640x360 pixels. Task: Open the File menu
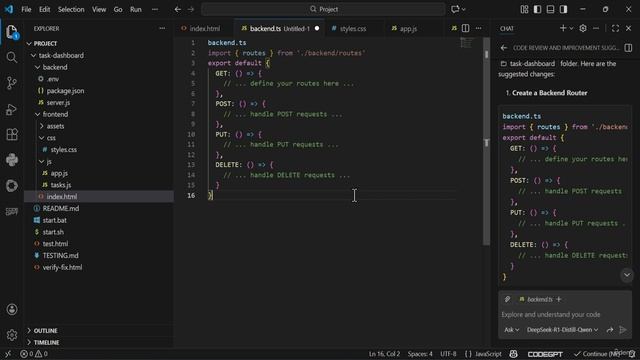coord(26,9)
